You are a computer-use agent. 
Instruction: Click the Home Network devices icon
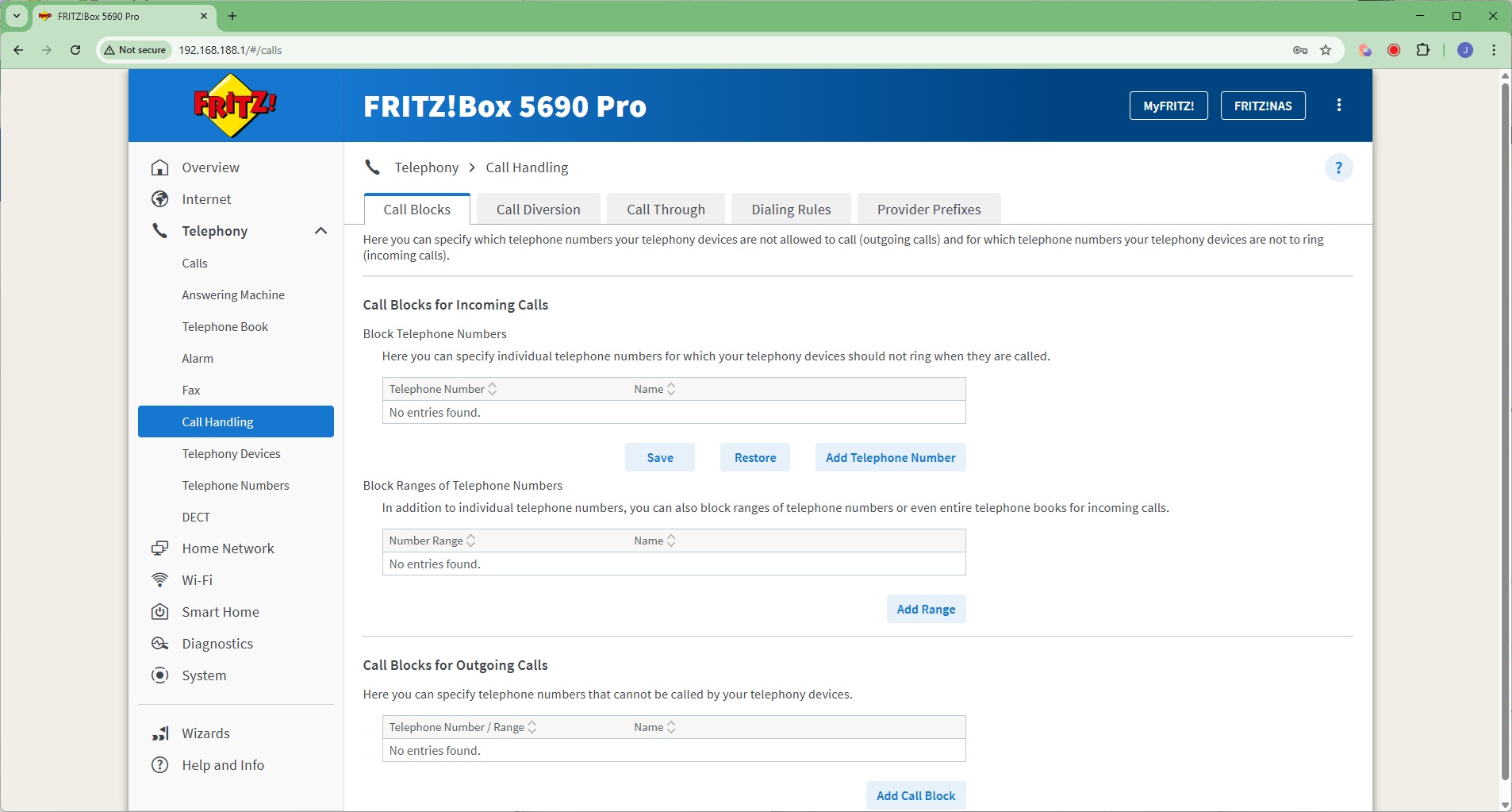[160, 548]
